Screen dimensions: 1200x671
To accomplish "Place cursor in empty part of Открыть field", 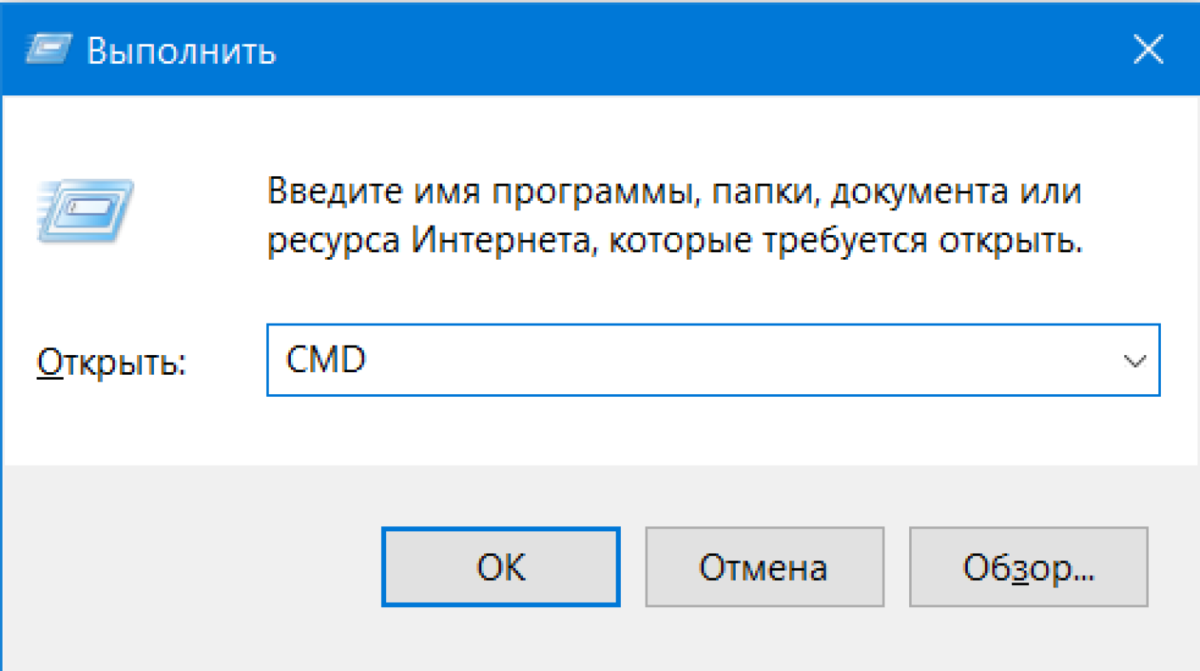I will point(740,360).
